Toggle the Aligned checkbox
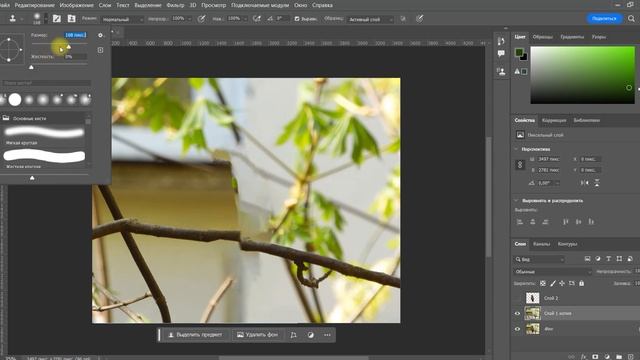This screenshot has width=640, height=360. [x=297, y=19]
